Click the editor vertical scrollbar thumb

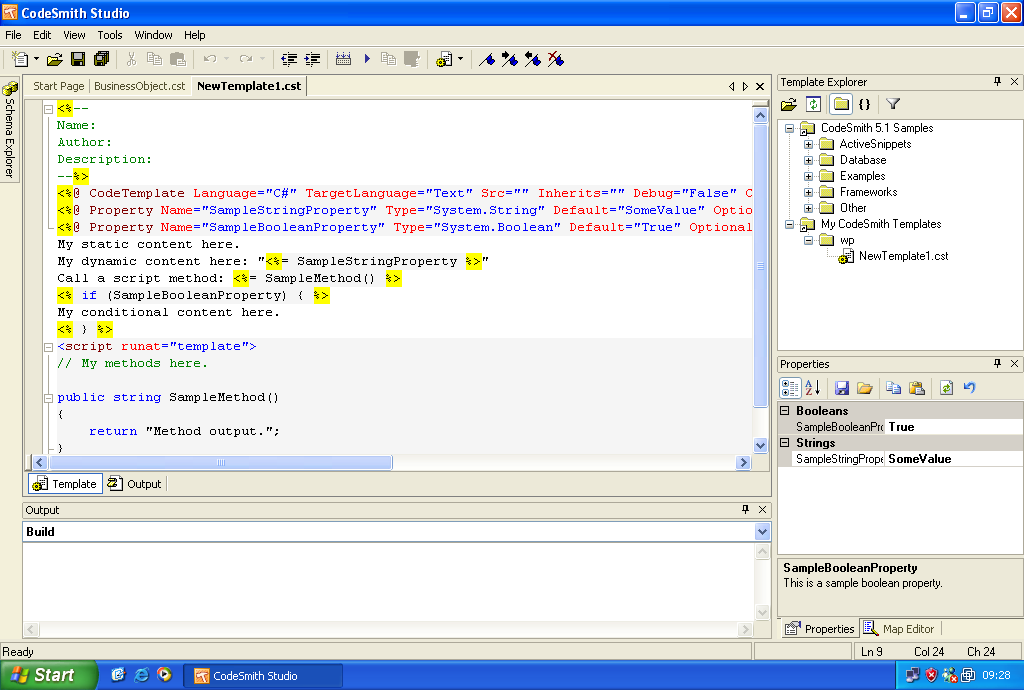tap(760, 266)
